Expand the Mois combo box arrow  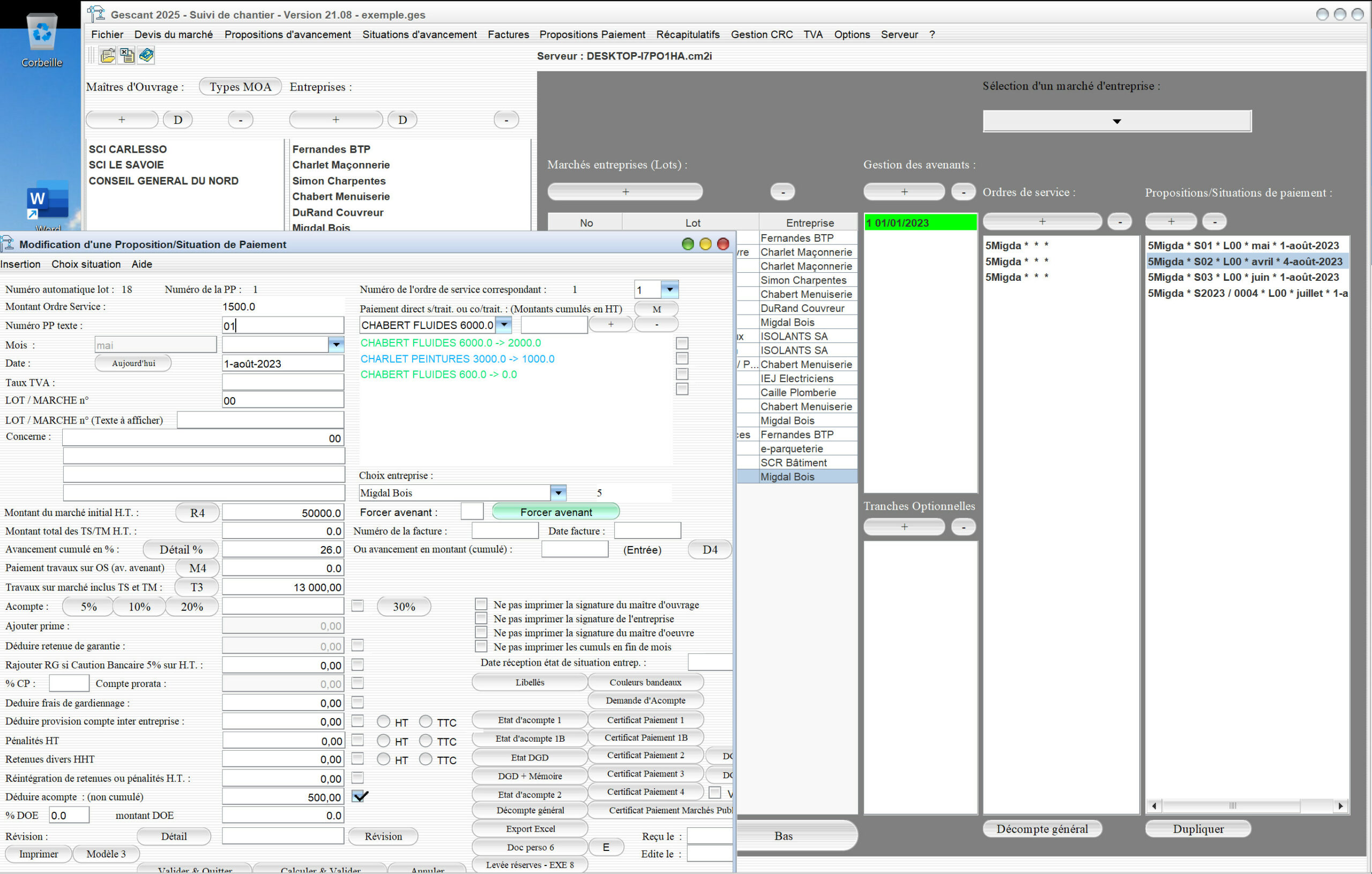pyautogui.click(x=336, y=344)
